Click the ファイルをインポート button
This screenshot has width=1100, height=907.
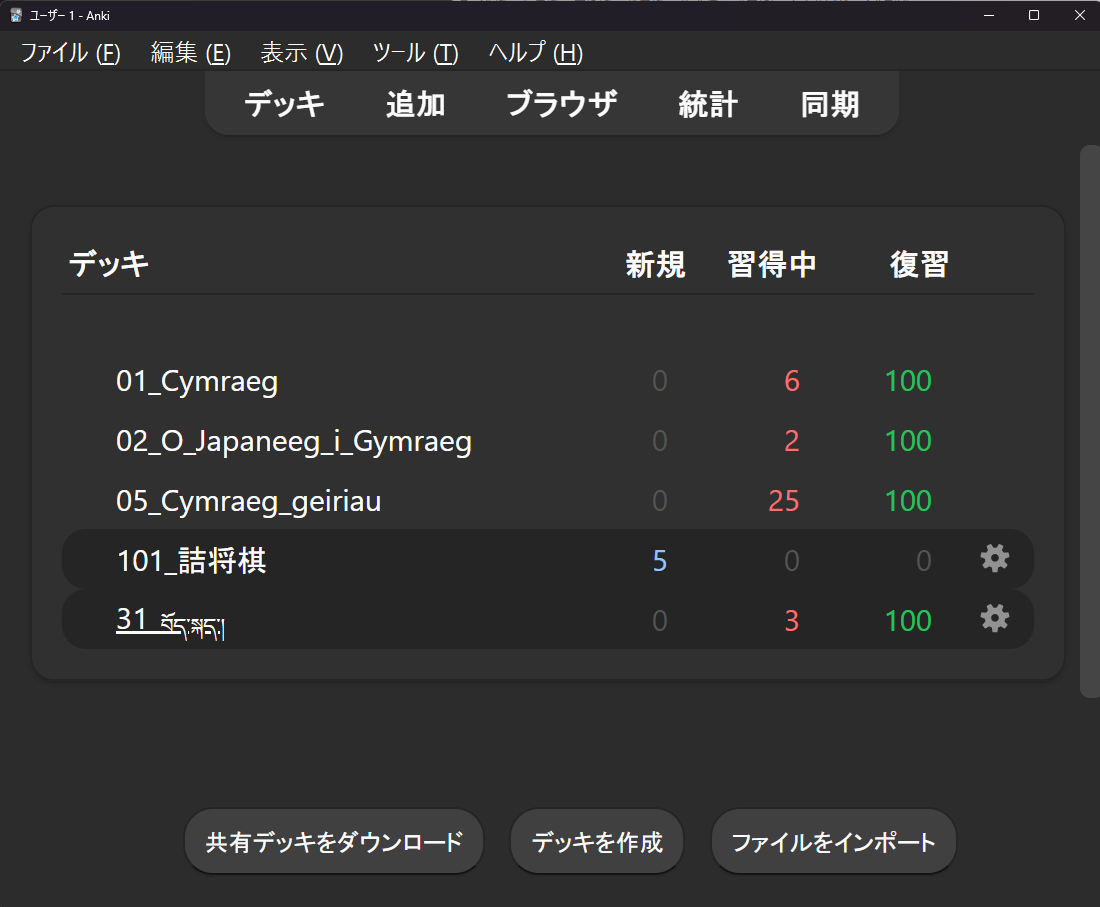[x=833, y=842]
